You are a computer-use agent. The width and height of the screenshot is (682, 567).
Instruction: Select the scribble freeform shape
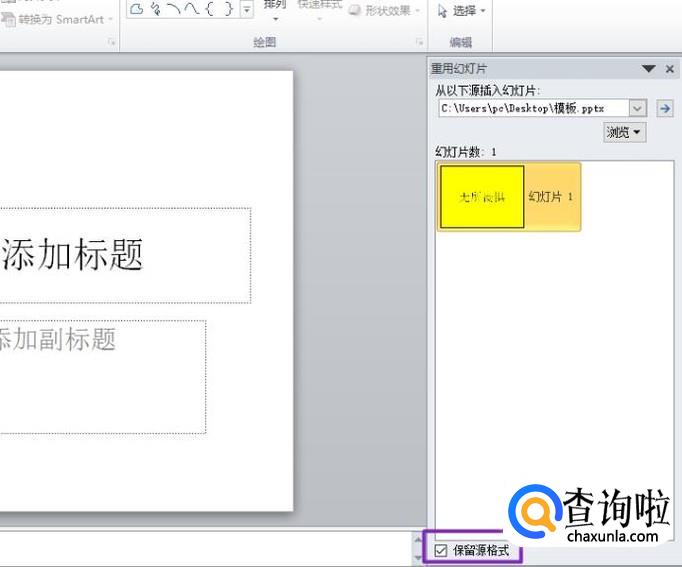[156, 9]
